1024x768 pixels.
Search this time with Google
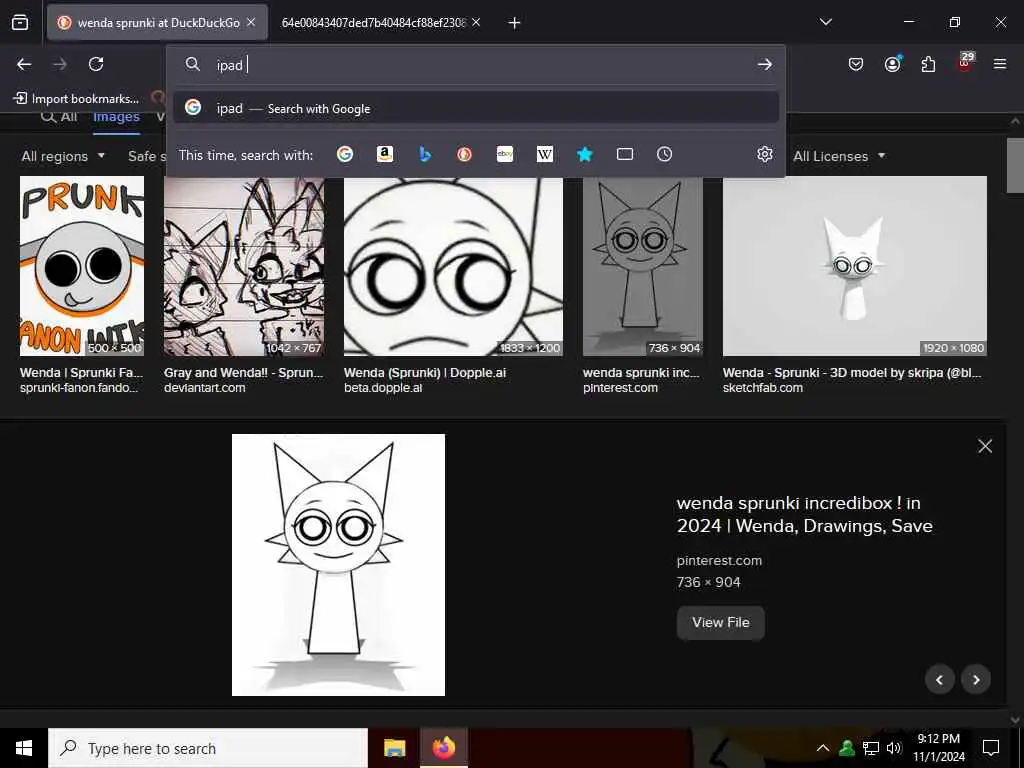pyautogui.click(x=345, y=154)
